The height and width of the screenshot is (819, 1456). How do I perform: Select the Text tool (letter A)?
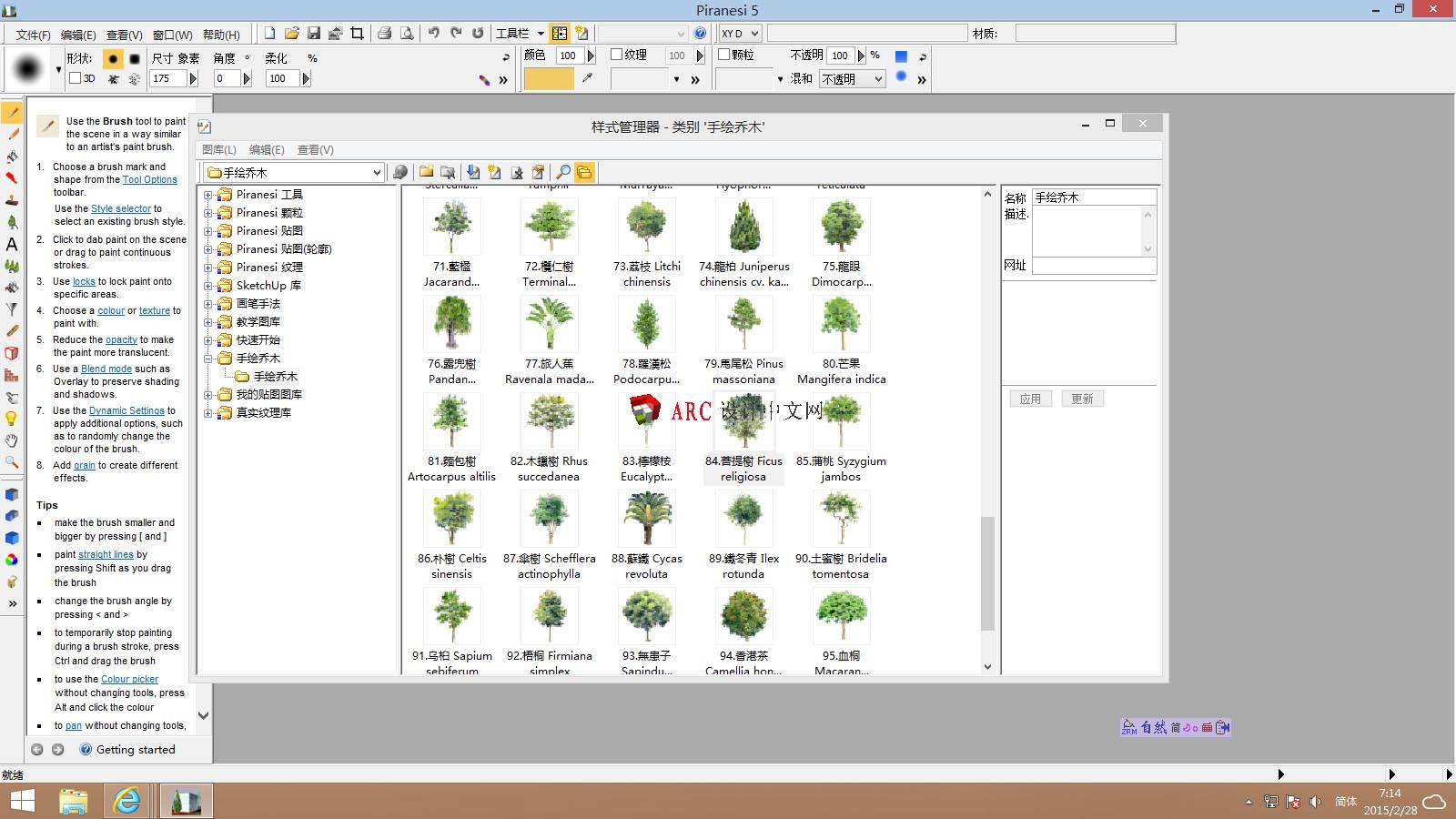pos(12,244)
